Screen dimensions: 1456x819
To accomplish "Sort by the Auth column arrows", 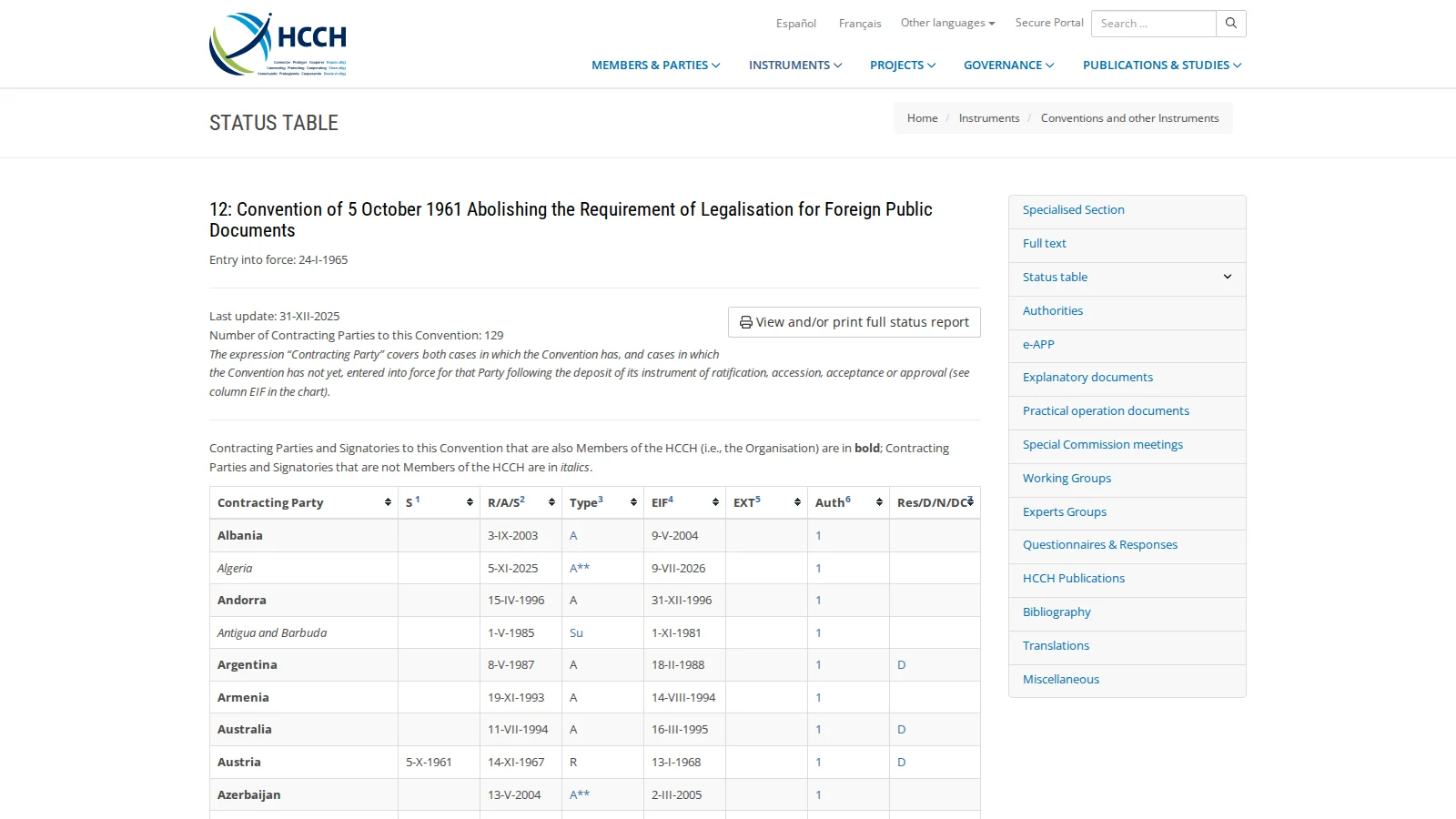I will click(879, 502).
